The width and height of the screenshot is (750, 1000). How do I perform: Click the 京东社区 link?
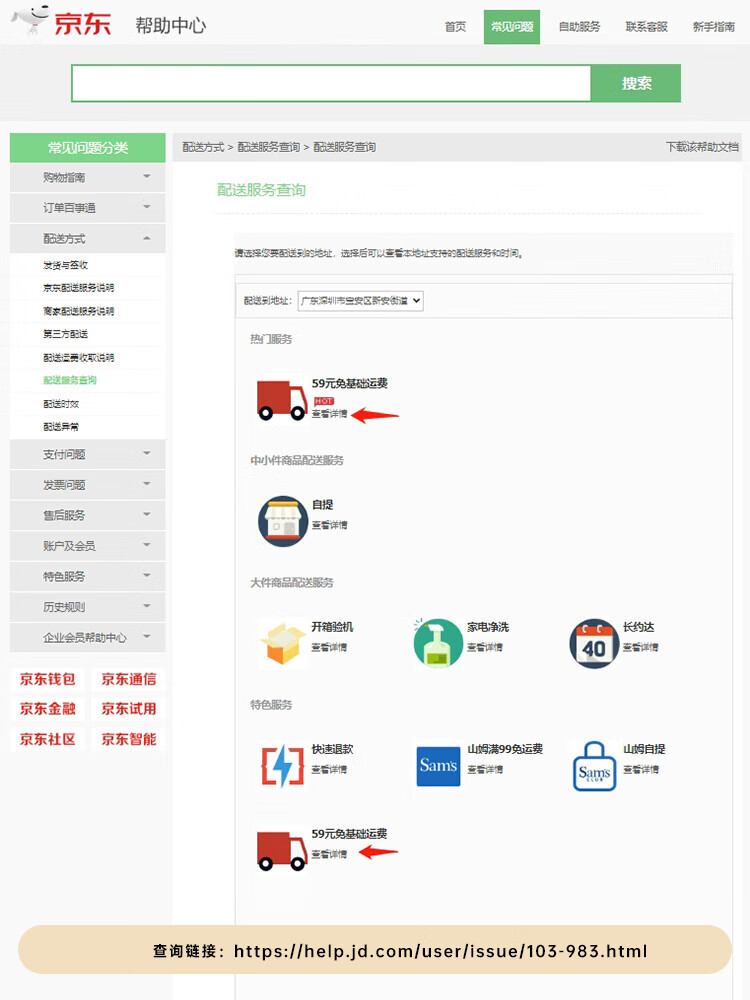[48, 739]
